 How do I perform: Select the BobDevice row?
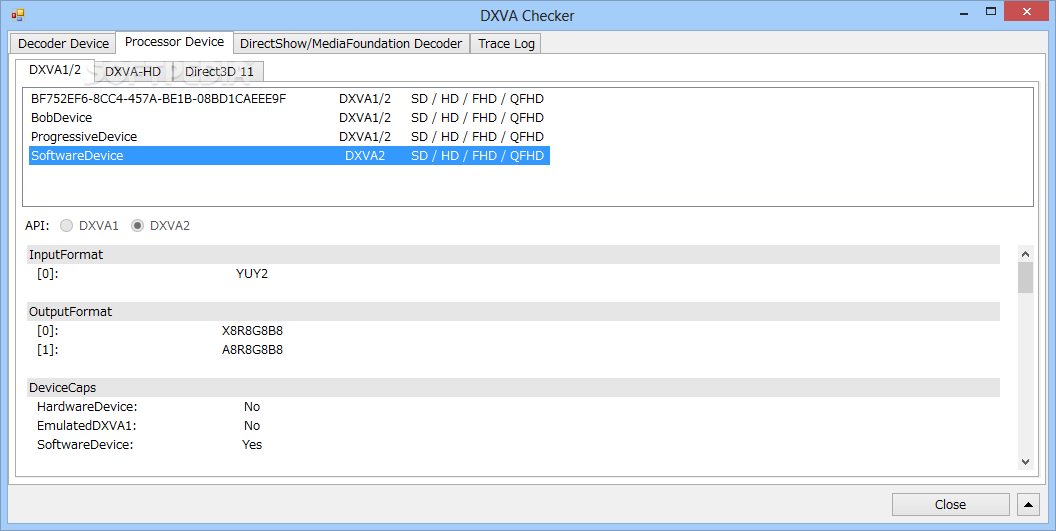click(290, 117)
